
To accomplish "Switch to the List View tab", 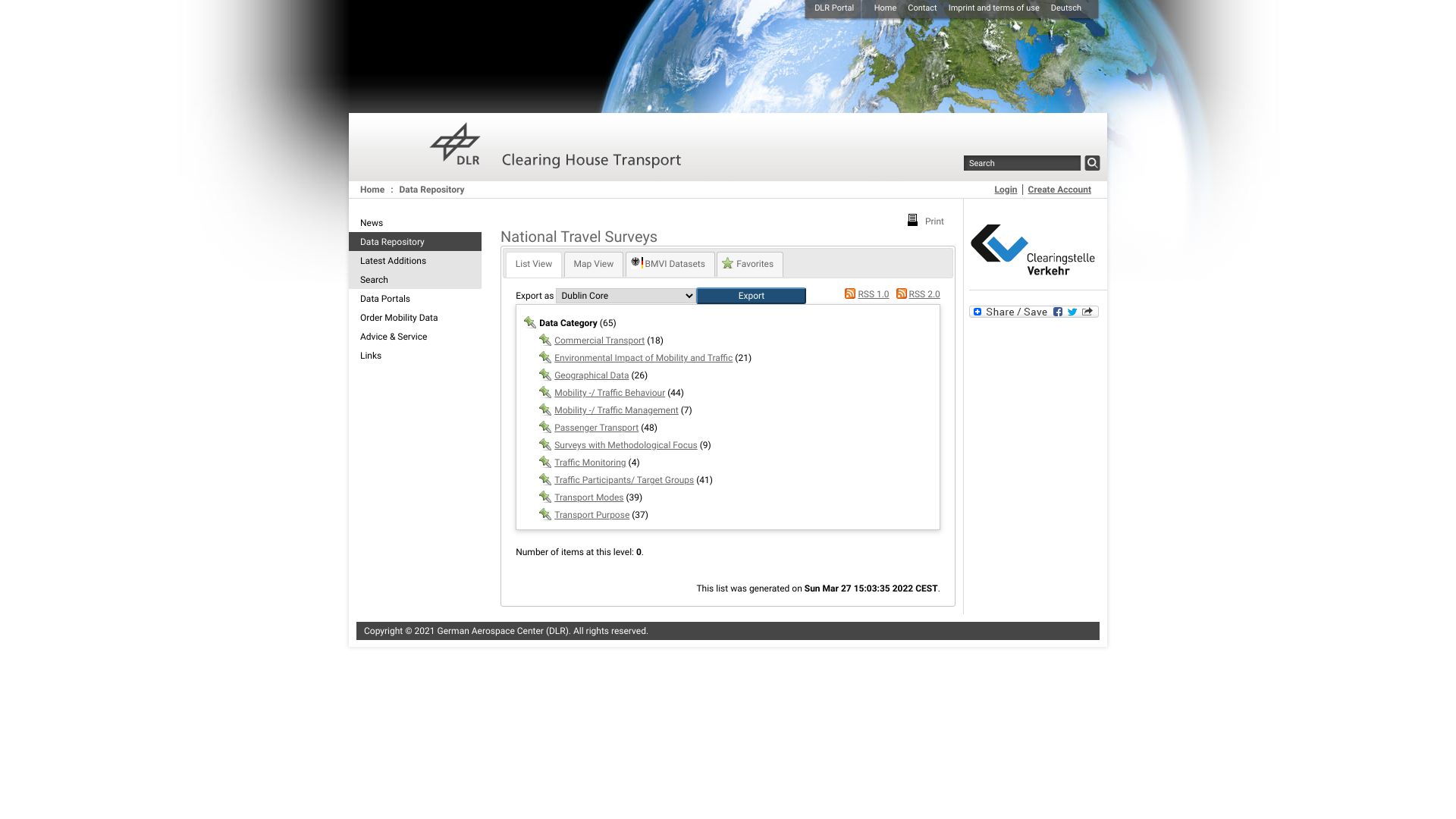I will click(533, 263).
